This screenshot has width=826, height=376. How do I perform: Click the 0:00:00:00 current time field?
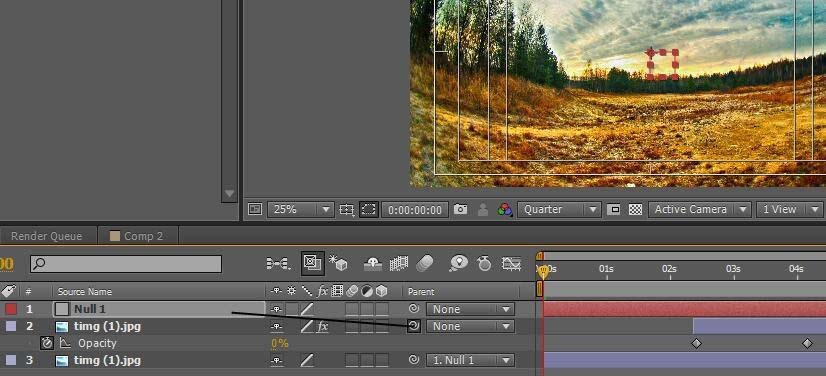(x=415, y=210)
